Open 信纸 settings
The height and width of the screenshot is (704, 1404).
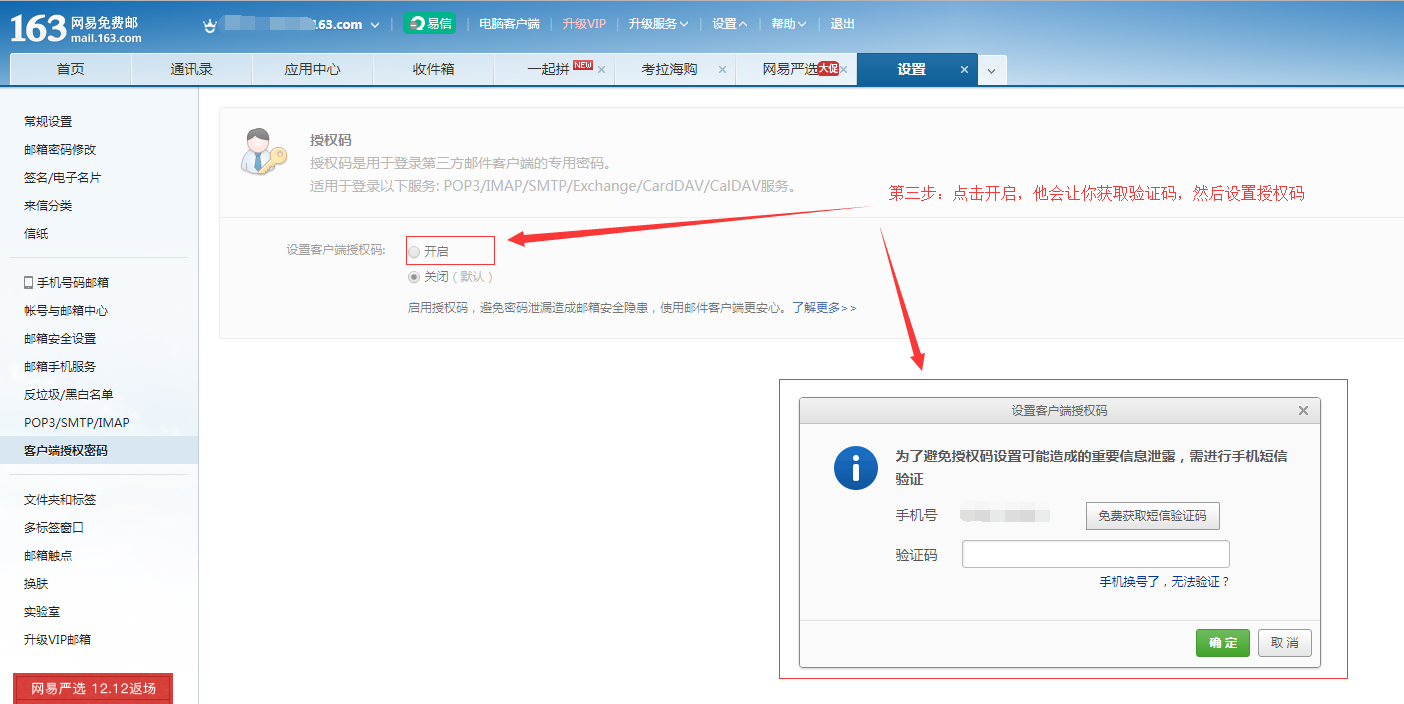[36, 233]
